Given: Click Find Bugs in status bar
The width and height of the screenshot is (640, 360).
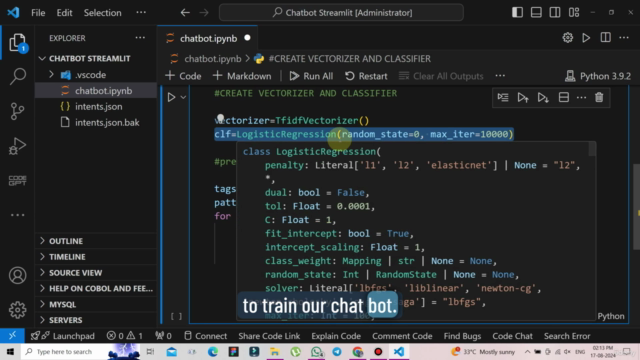Looking at the screenshot, I should pyautogui.click(x=462, y=336).
